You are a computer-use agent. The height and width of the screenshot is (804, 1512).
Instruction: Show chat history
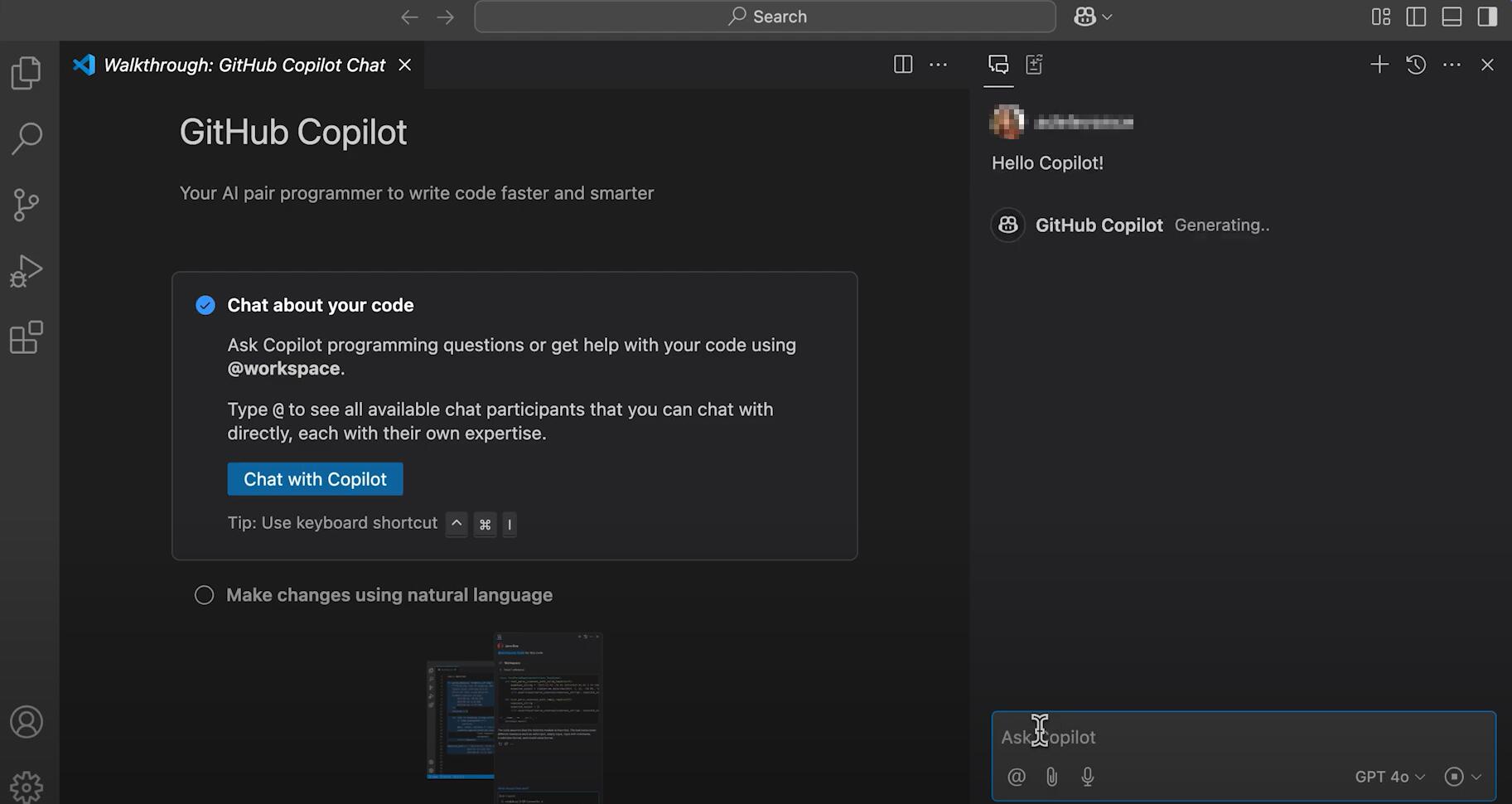[1416, 65]
